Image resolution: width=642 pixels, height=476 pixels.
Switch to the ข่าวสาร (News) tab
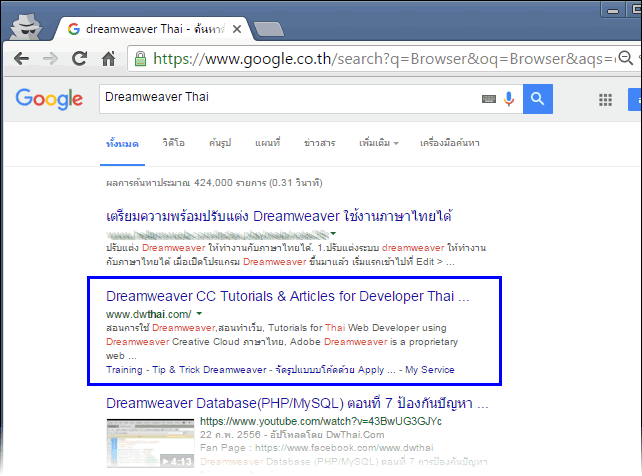pyautogui.click(x=319, y=143)
